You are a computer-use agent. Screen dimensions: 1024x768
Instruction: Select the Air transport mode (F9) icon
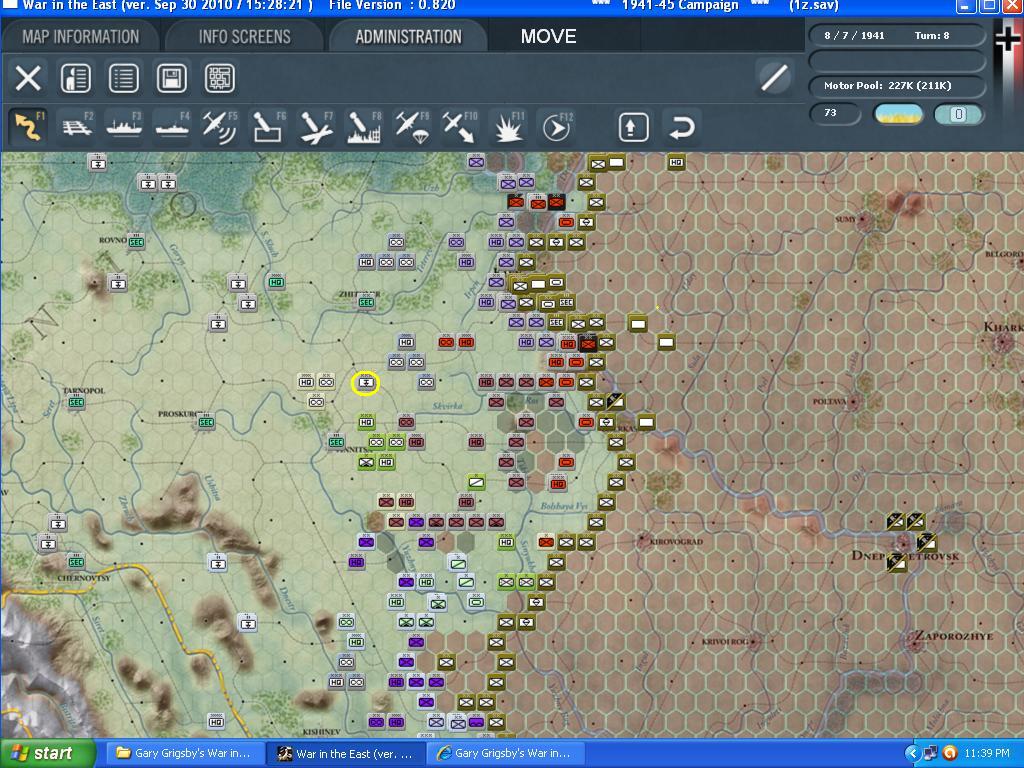(411, 126)
